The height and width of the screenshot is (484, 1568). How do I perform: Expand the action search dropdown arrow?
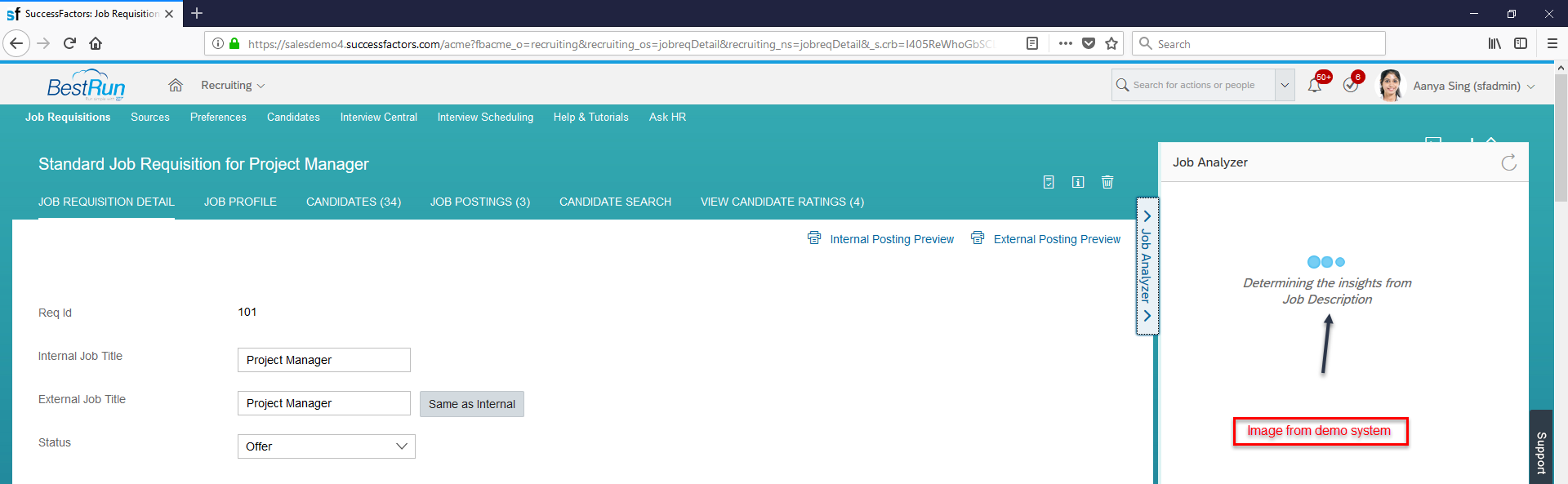click(1285, 85)
